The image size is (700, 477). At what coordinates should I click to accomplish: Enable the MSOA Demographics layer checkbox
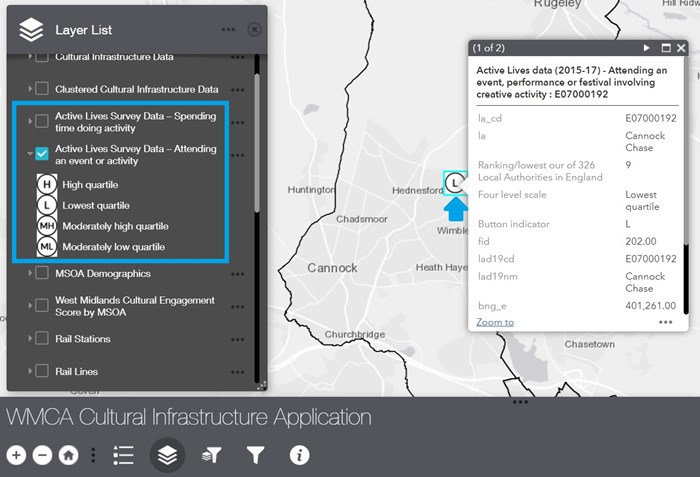pos(42,273)
